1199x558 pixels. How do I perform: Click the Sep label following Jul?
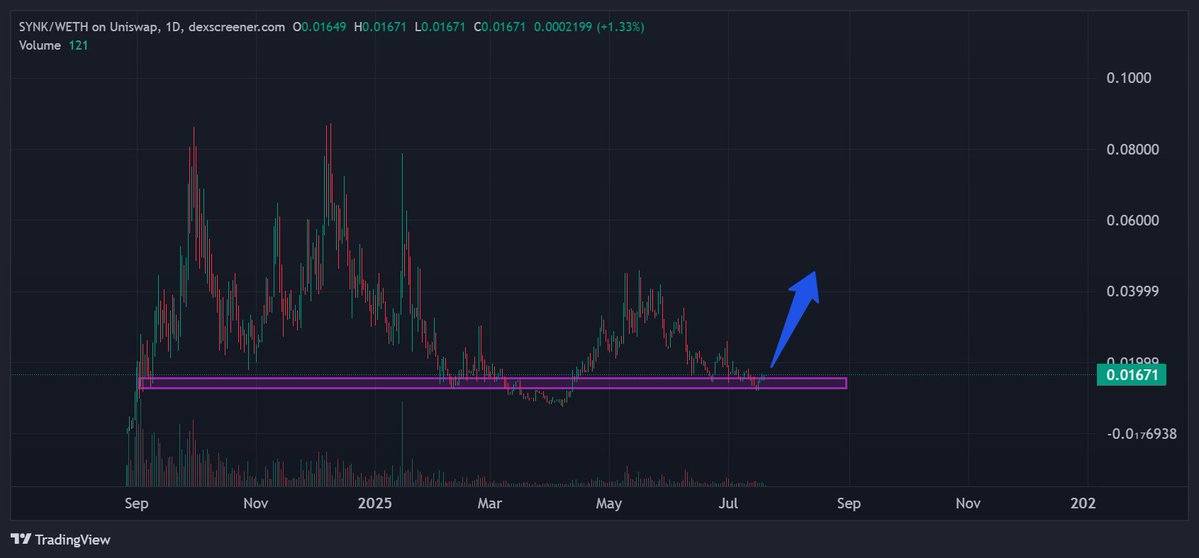[849, 503]
